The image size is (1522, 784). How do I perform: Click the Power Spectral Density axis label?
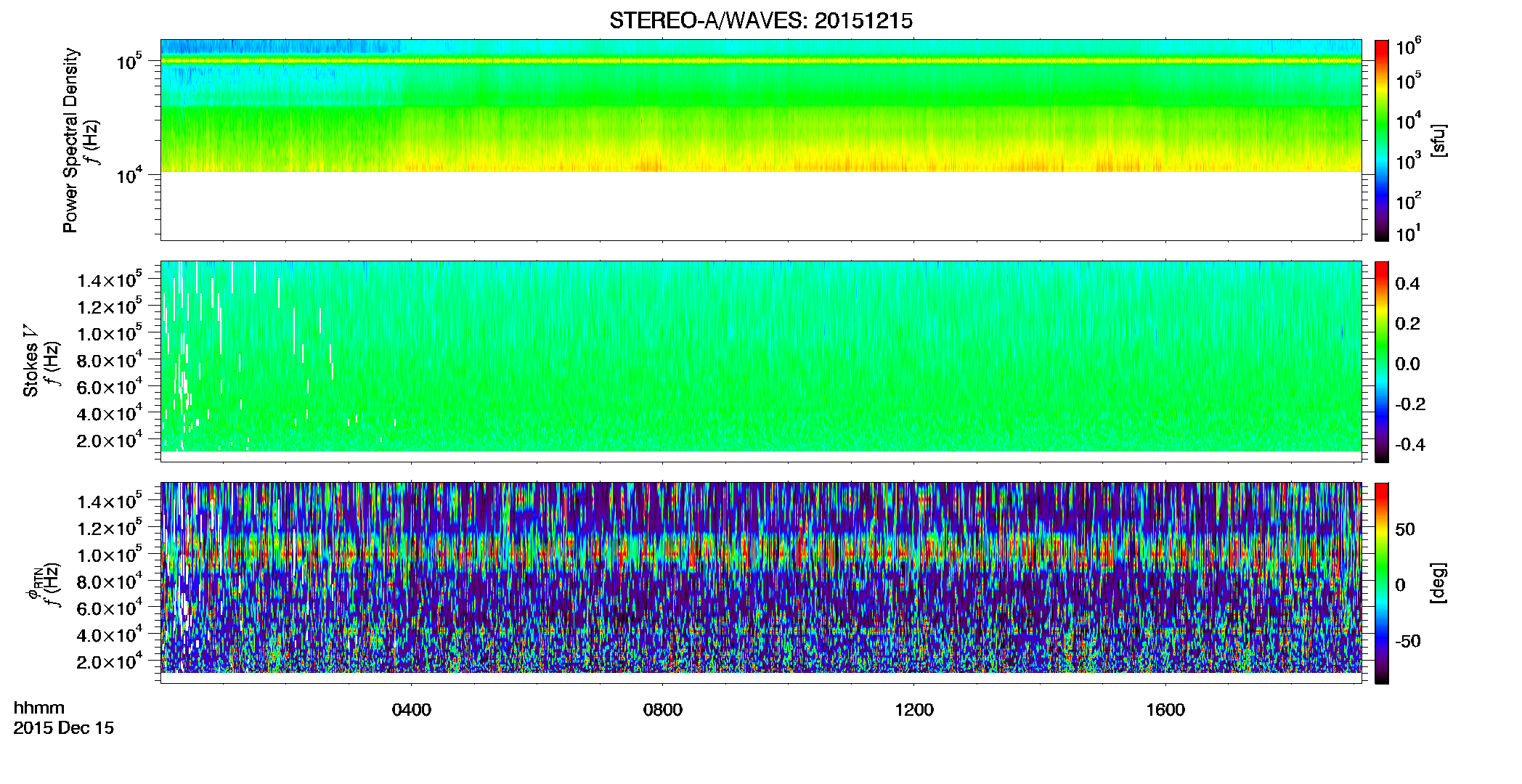coord(70,140)
